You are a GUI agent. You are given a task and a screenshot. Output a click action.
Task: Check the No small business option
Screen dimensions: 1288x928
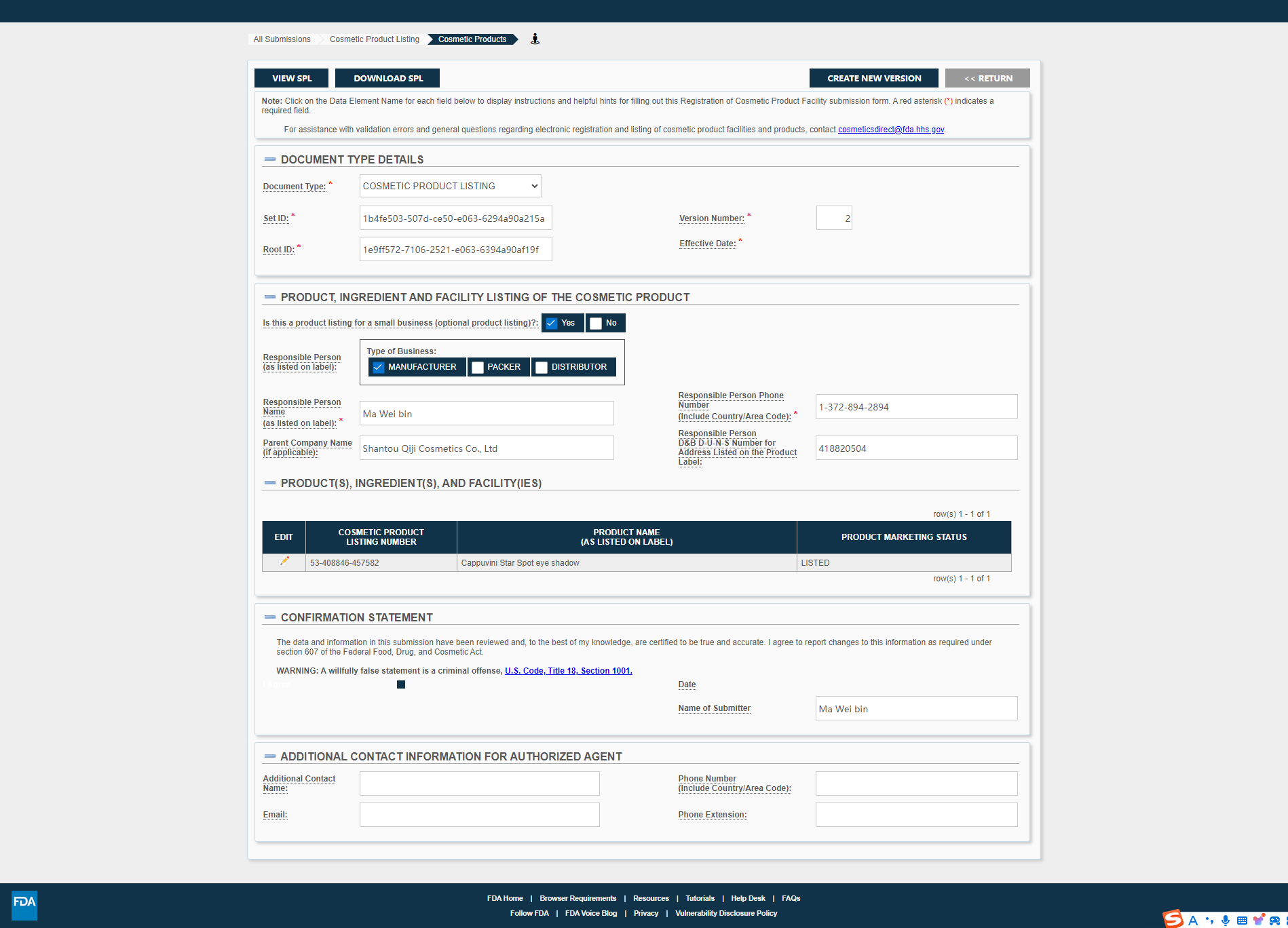pos(596,324)
